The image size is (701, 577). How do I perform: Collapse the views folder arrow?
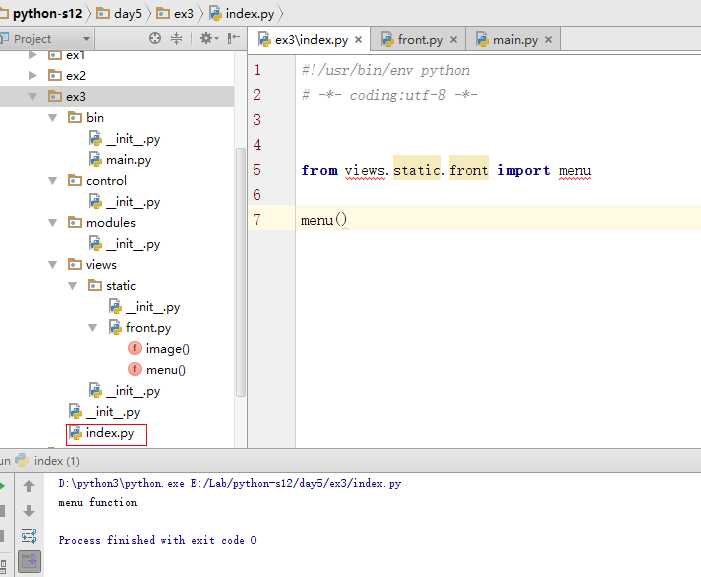[53, 265]
